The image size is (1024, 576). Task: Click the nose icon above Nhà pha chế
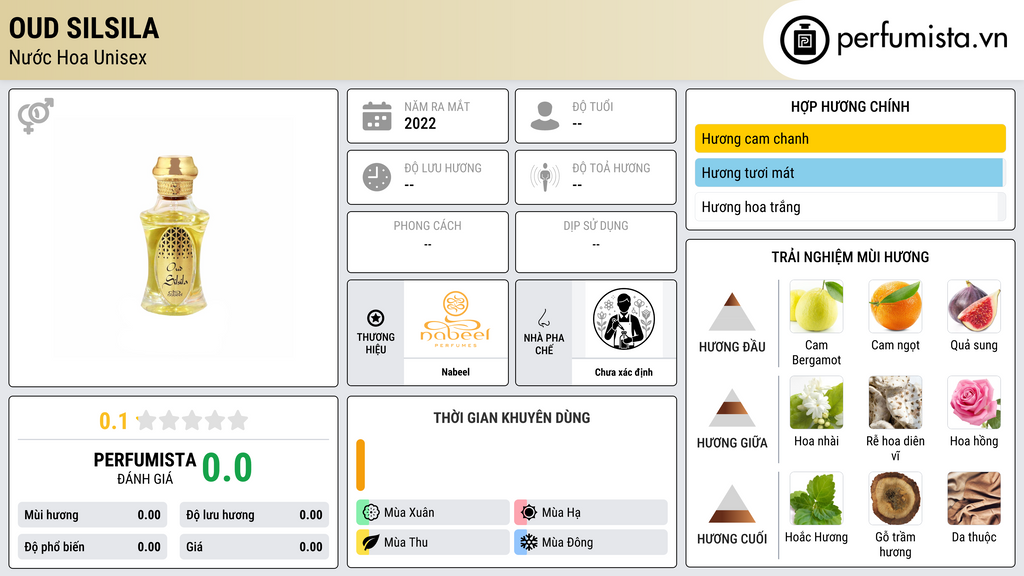(x=543, y=318)
